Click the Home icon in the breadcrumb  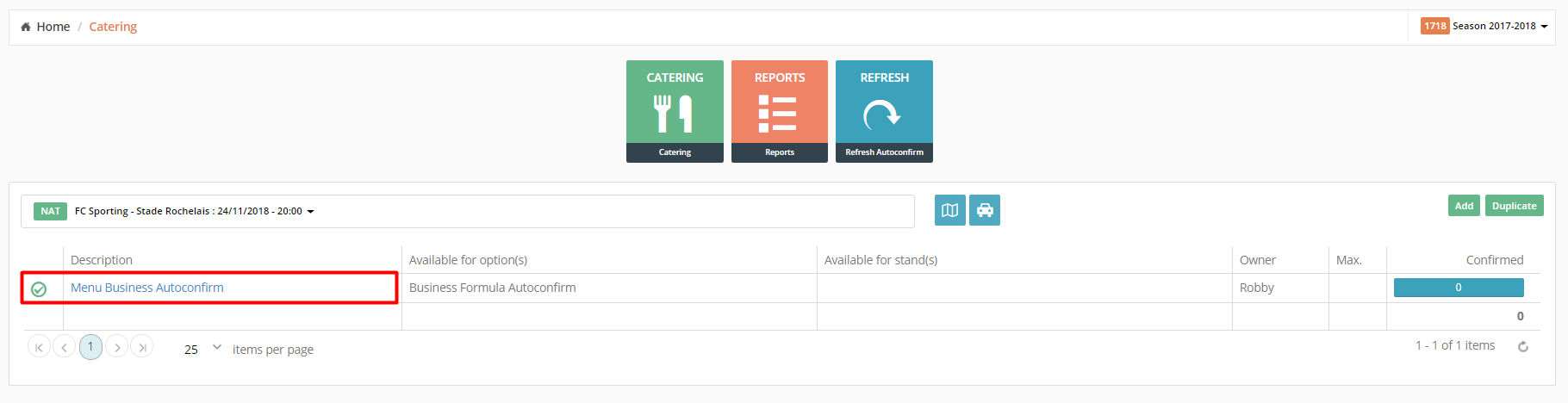pyautogui.click(x=26, y=27)
